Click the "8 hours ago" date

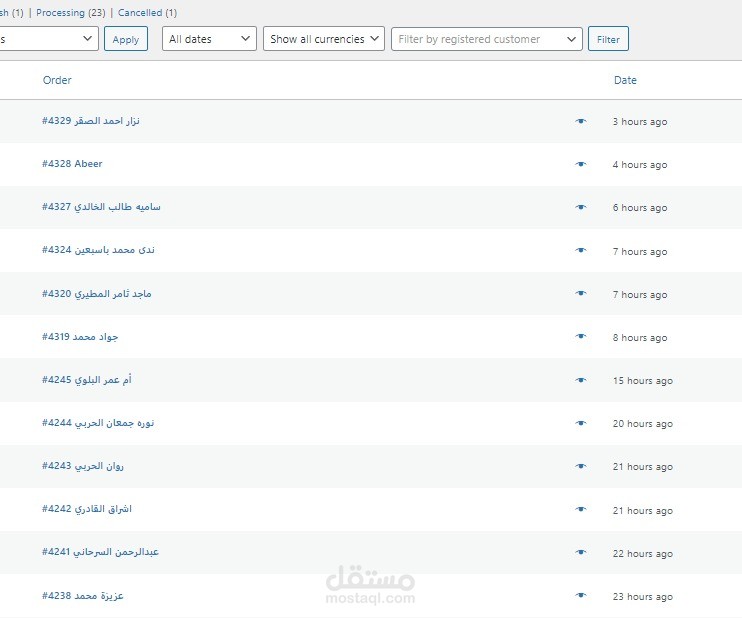640,337
